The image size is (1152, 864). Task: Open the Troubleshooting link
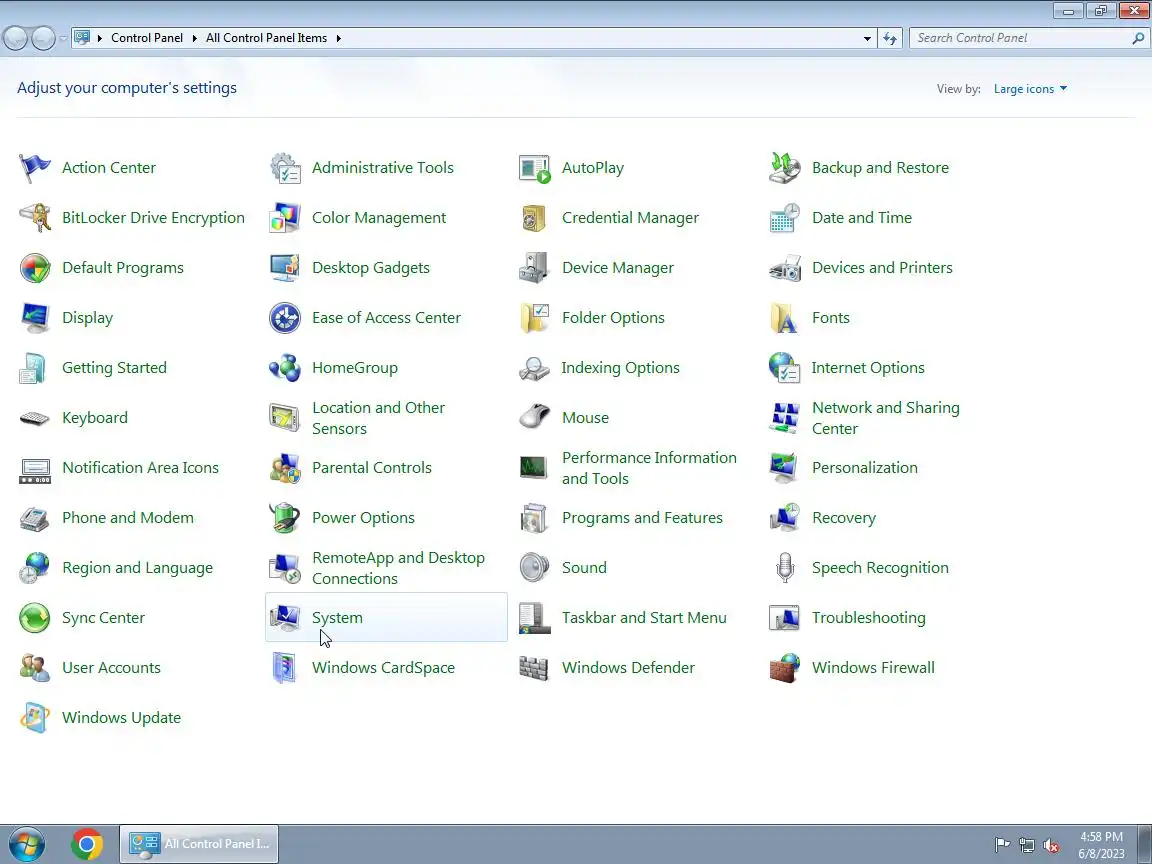coord(868,618)
